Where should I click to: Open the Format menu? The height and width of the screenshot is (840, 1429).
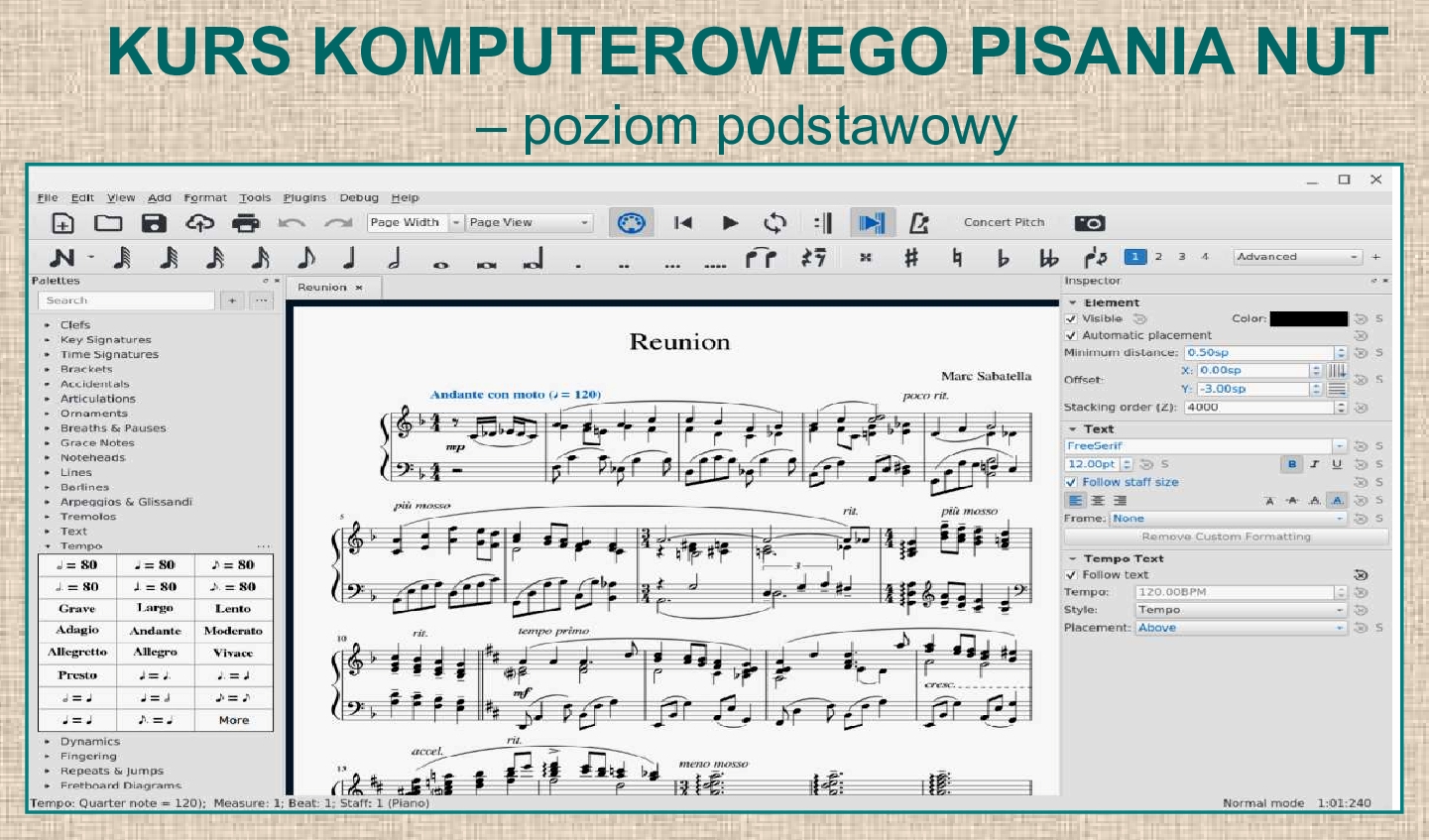tap(205, 197)
